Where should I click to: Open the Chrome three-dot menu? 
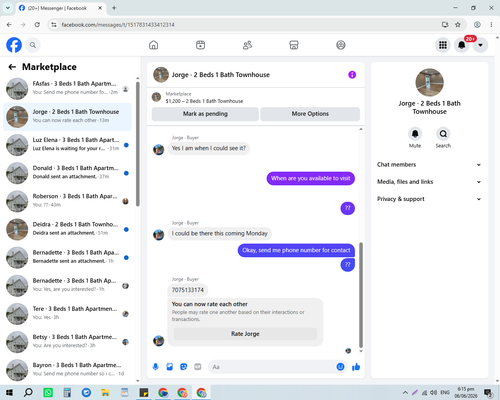[x=491, y=25]
